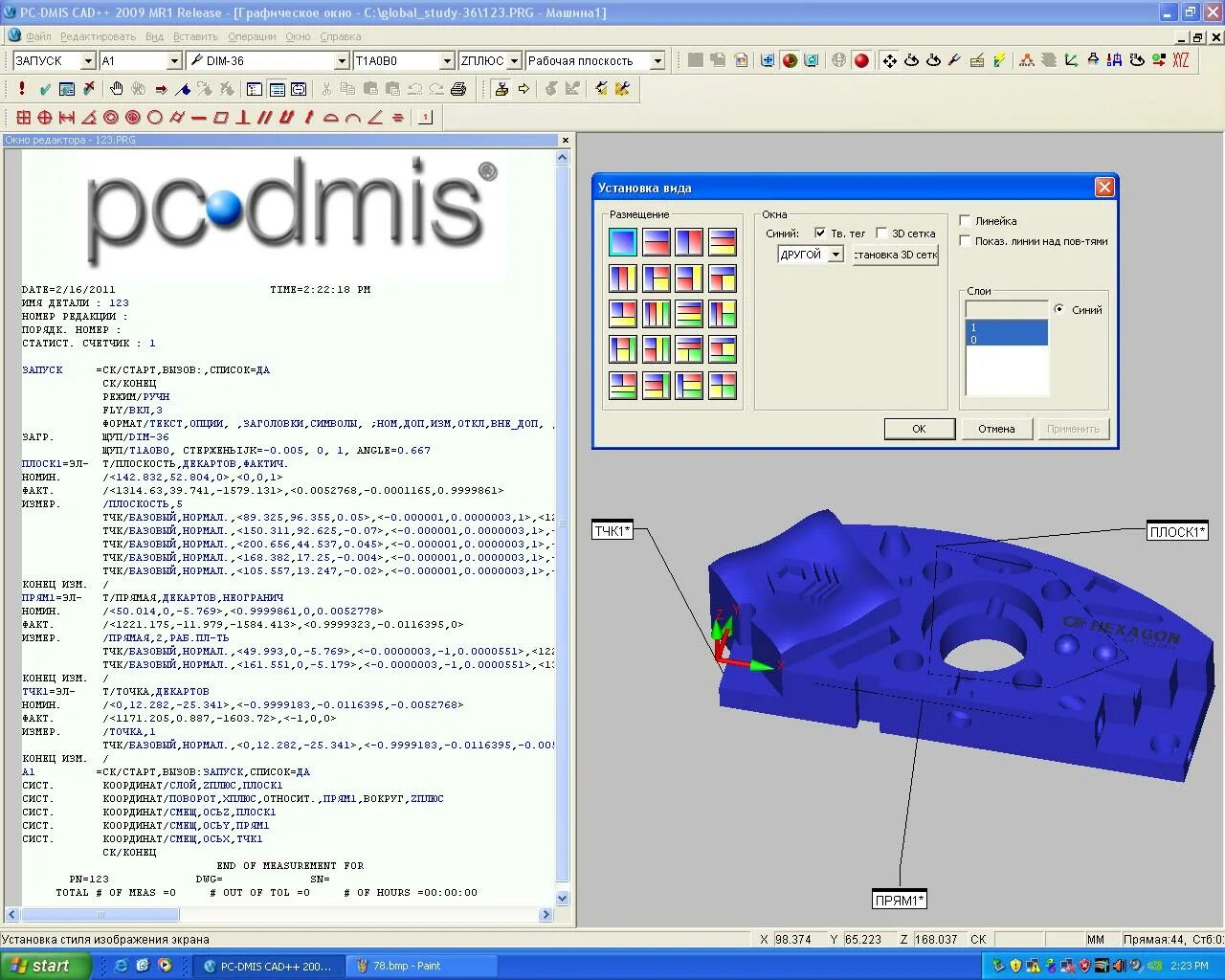Click the yellow right-arrow toolbar icon
Image resolution: width=1225 pixels, height=980 pixels.
523,88
